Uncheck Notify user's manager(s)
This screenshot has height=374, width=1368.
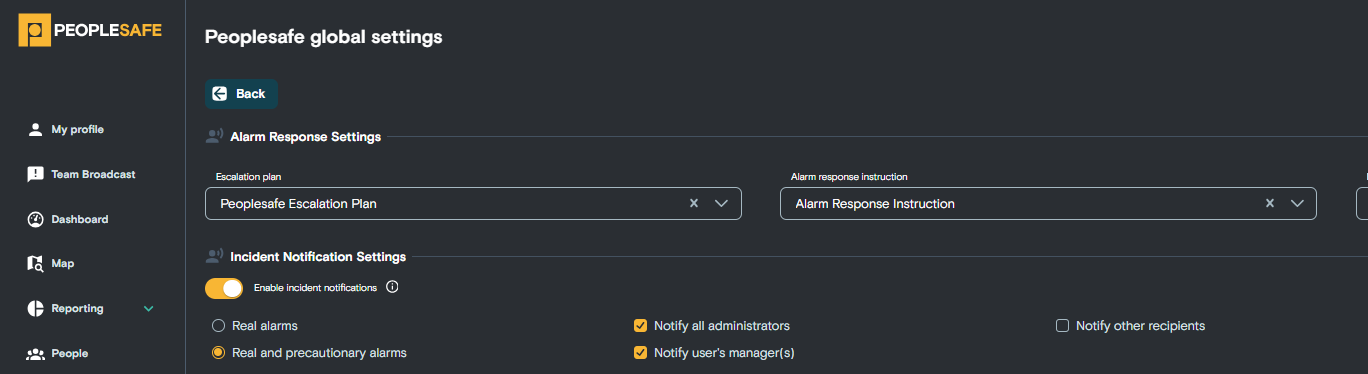coord(640,353)
